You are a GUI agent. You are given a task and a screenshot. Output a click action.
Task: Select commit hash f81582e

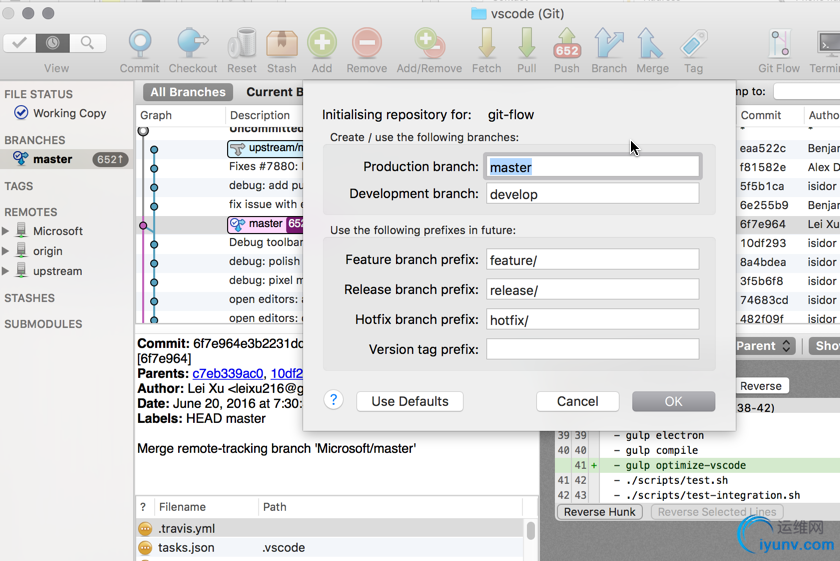pyautogui.click(x=763, y=167)
